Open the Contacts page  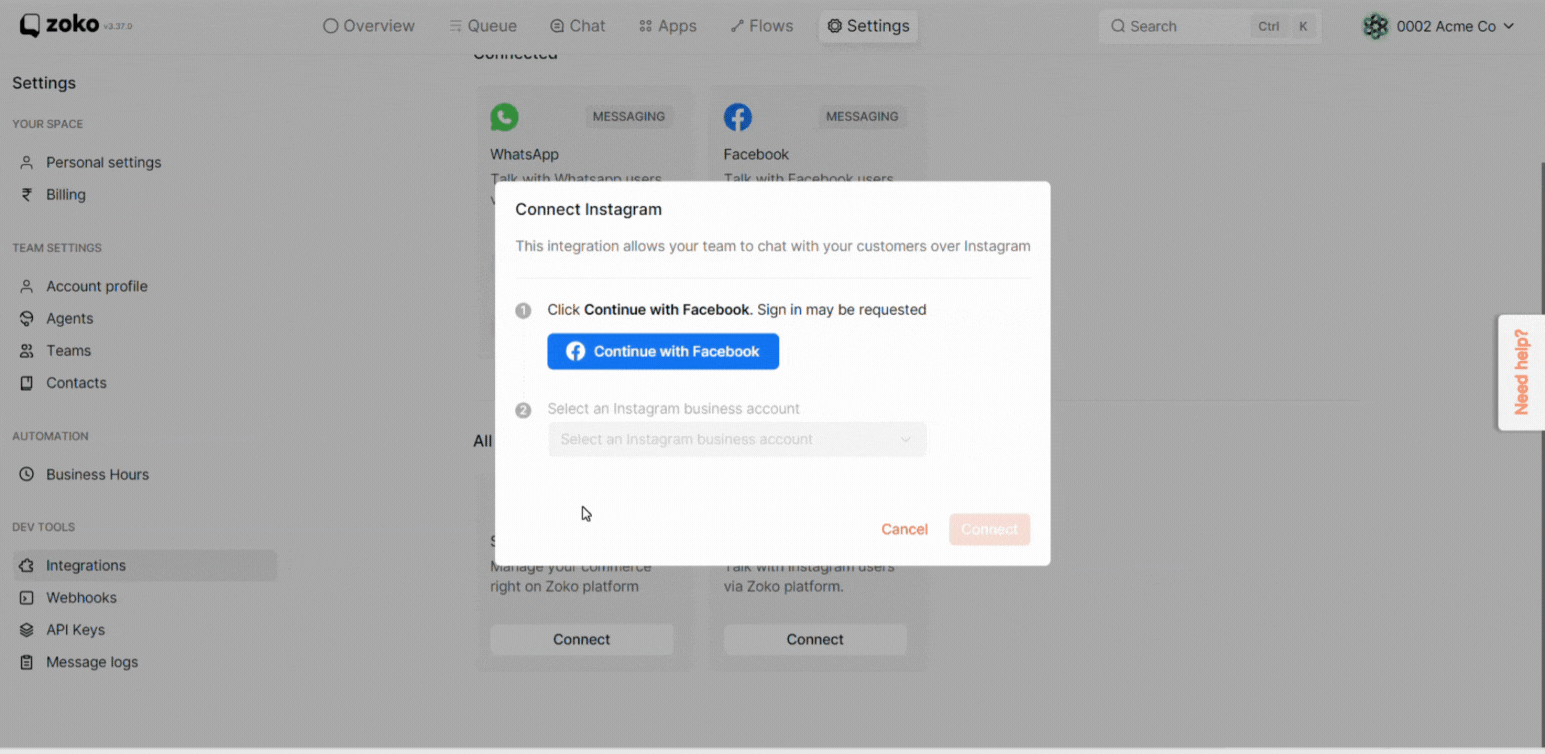76,382
